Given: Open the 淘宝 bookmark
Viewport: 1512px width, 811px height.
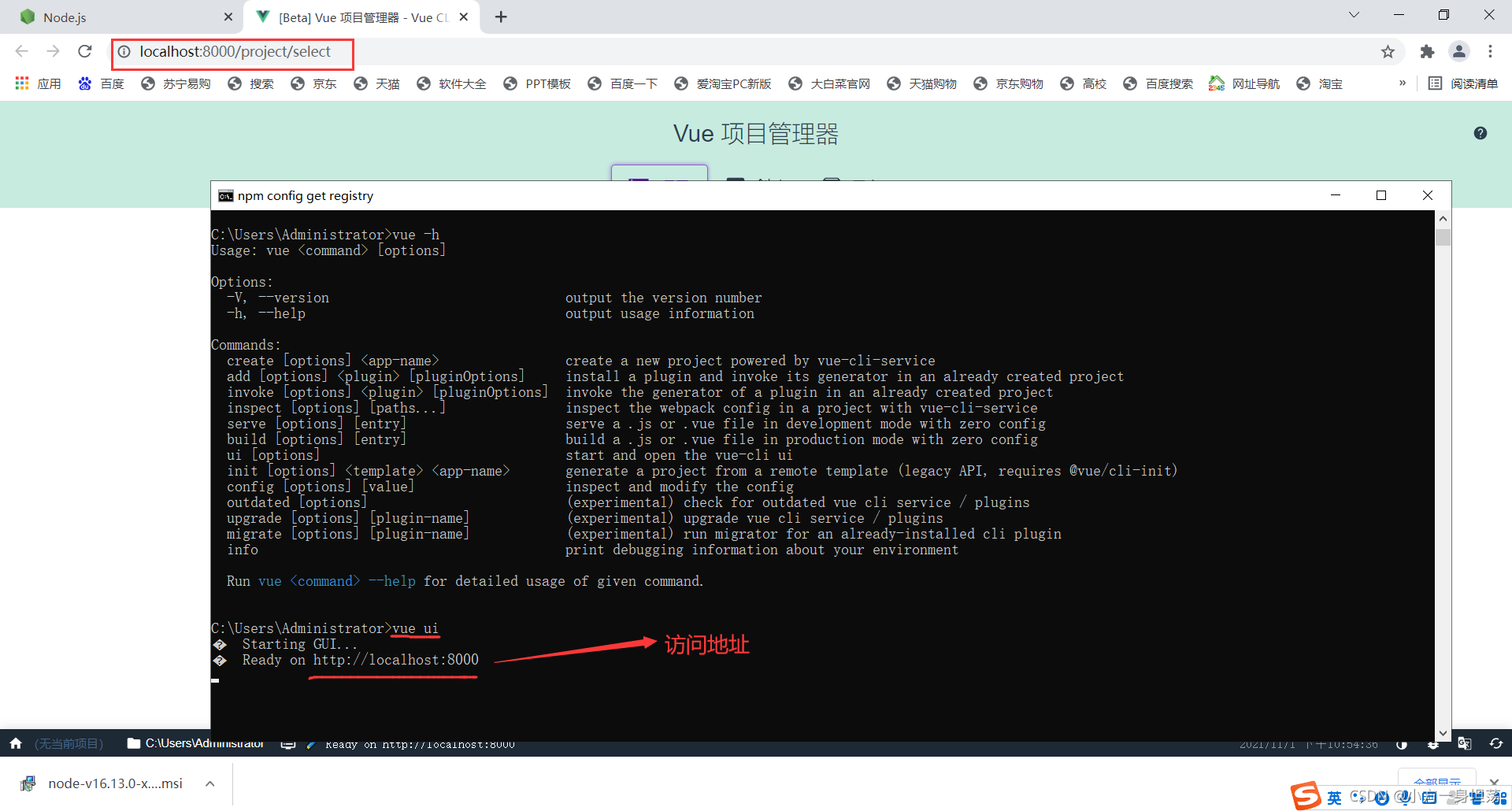Looking at the screenshot, I should click(1320, 83).
